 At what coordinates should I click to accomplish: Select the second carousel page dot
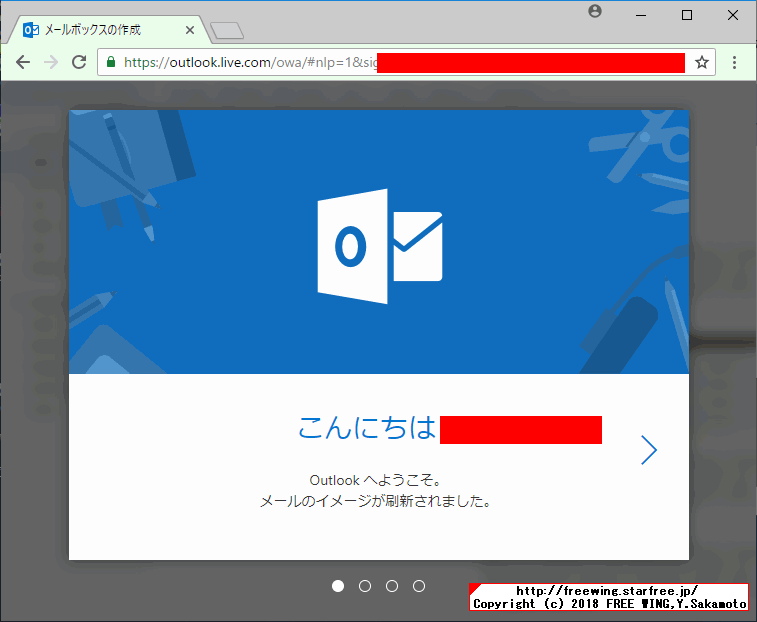365,586
